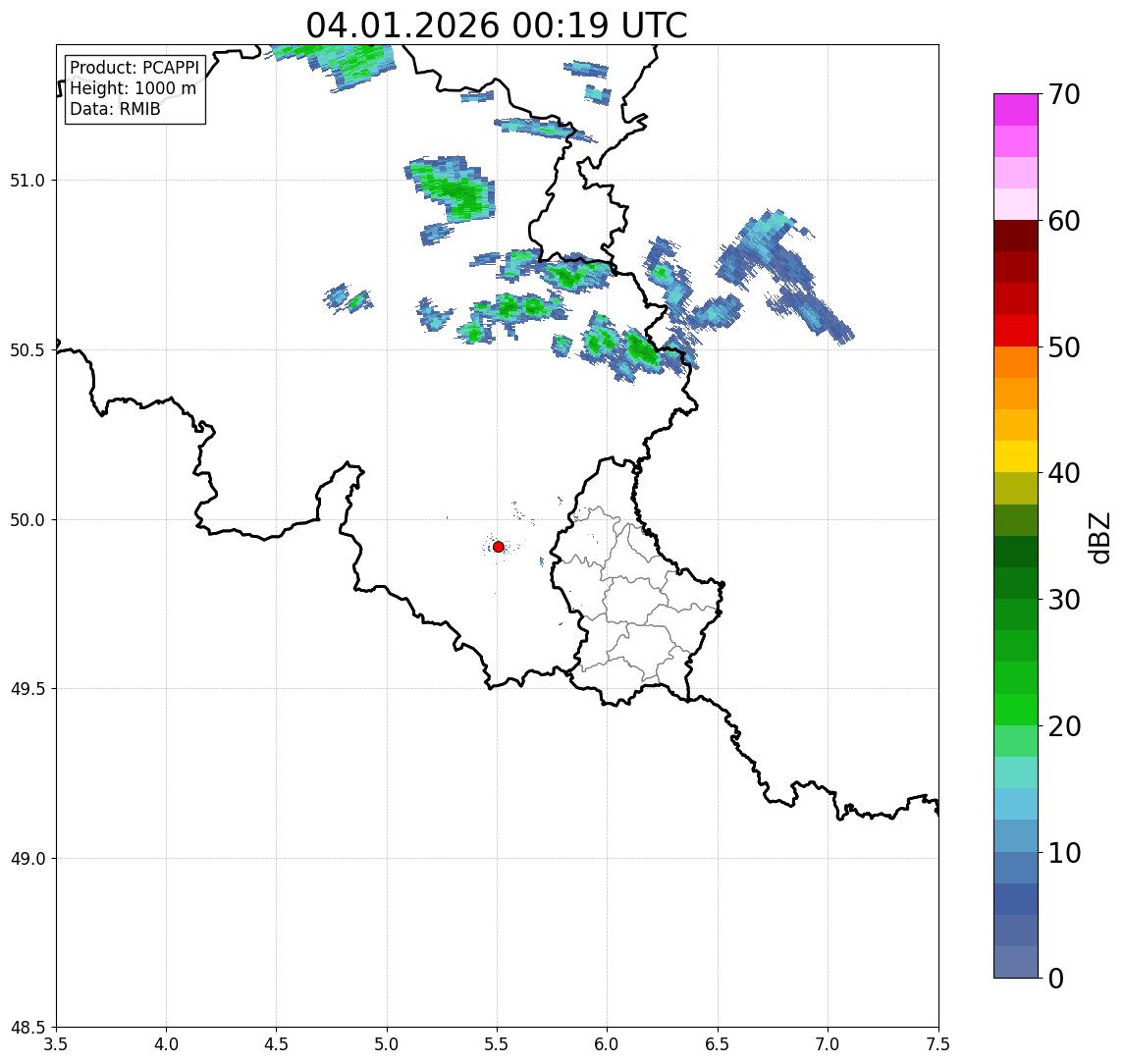Click the 'Product: PCAPPI' legend line
Image resolution: width=1124 pixels, height=1064 pixels.
pos(134,68)
